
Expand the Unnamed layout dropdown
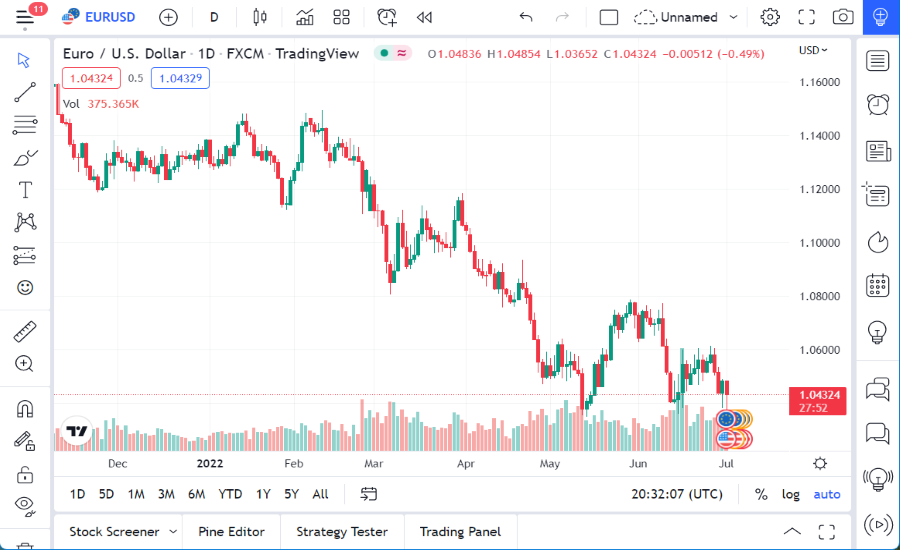click(x=734, y=17)
